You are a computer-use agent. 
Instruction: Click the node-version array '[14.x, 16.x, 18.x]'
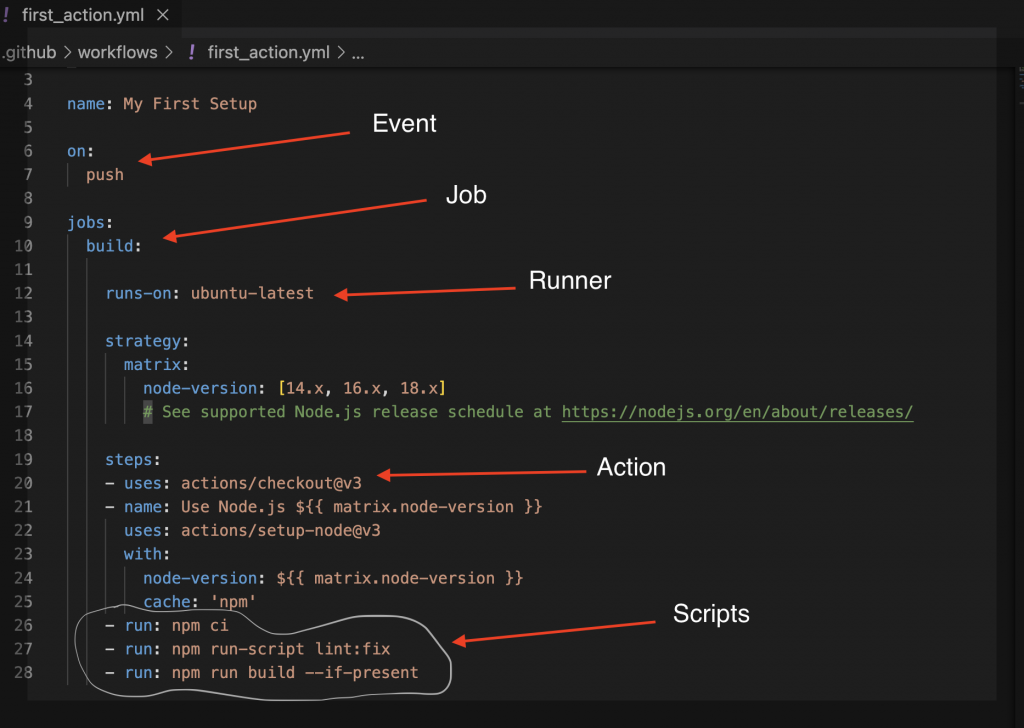(x=362, y=388)
